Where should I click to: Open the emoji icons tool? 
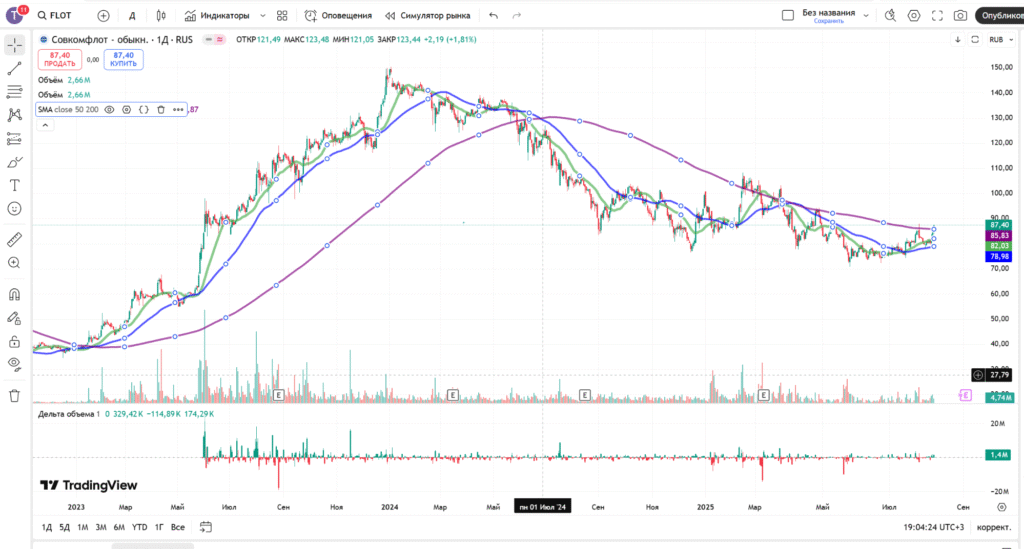14,209
